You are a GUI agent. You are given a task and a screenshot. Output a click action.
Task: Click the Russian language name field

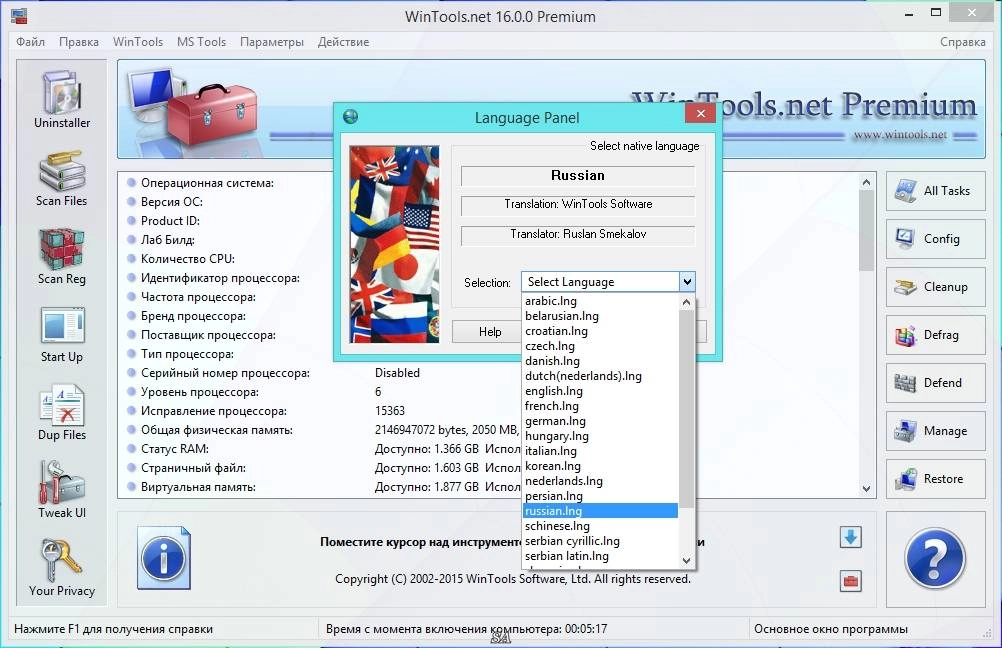tap(578, 176)
